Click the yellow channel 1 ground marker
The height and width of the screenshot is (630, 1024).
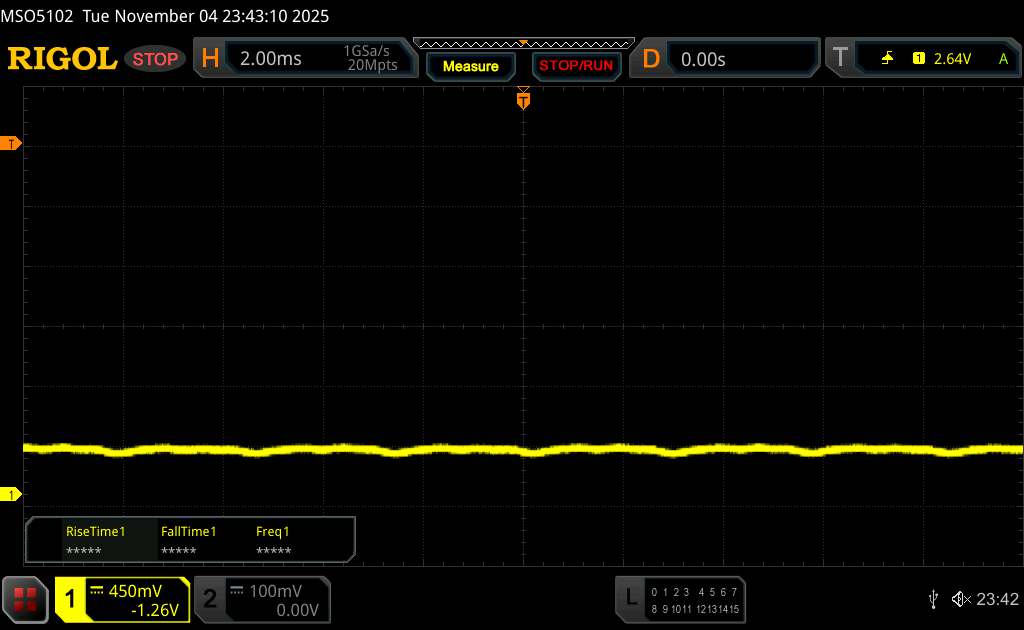(x=12, y=495)
